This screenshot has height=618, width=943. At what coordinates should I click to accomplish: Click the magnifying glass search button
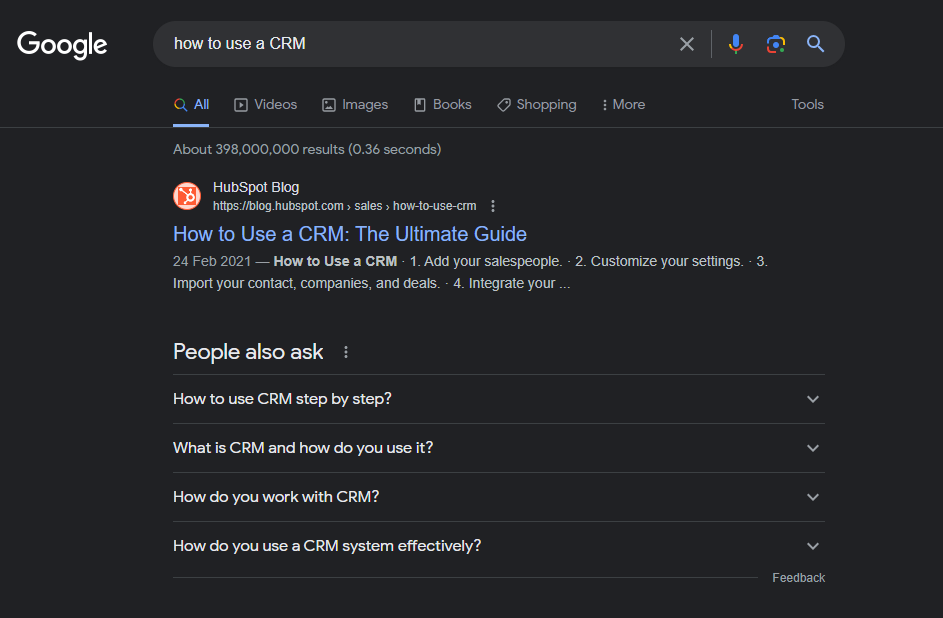(x=816, y=44)
